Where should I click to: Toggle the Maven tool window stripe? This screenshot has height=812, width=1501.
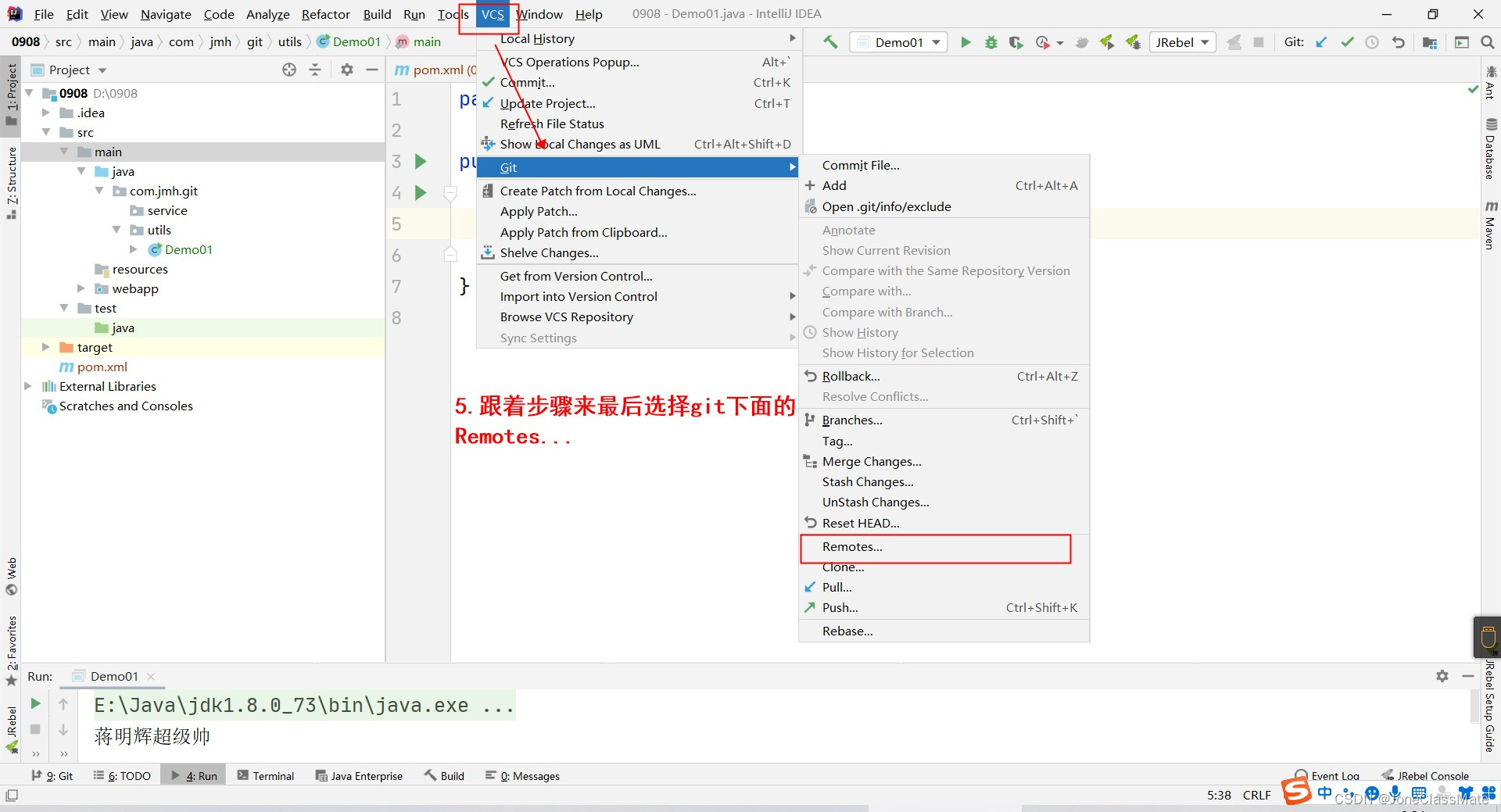pyautogui.click(x=1490, y=225)
